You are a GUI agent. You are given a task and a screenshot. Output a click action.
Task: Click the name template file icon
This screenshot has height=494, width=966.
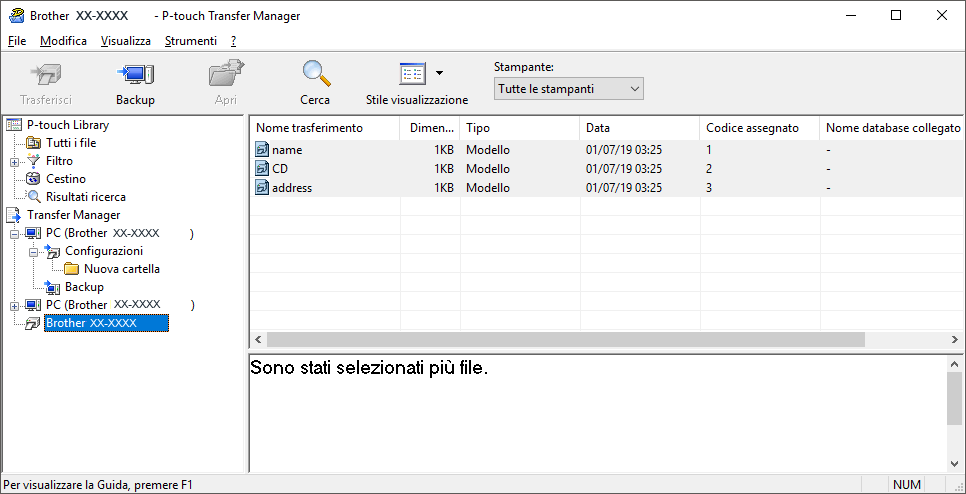pyautogui.click(x=262, y=150)
